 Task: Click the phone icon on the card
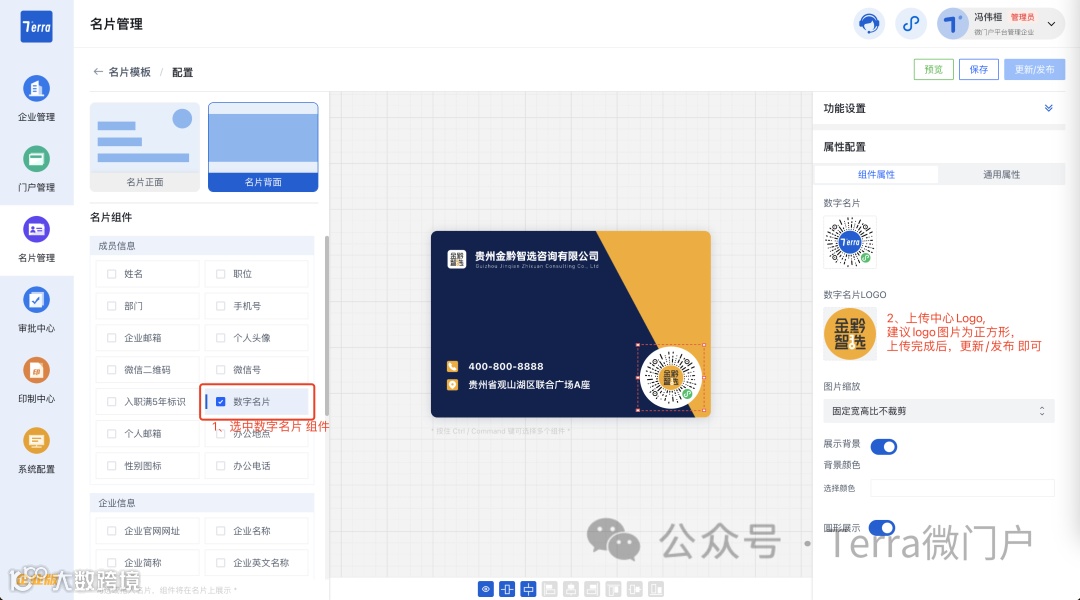tap(453, 366)
